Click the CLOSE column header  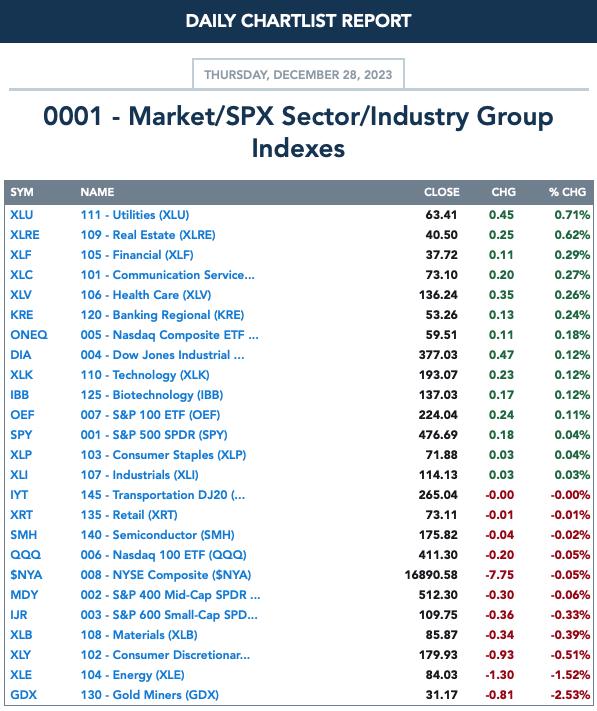pyautogui.click(x=442, y=192)
